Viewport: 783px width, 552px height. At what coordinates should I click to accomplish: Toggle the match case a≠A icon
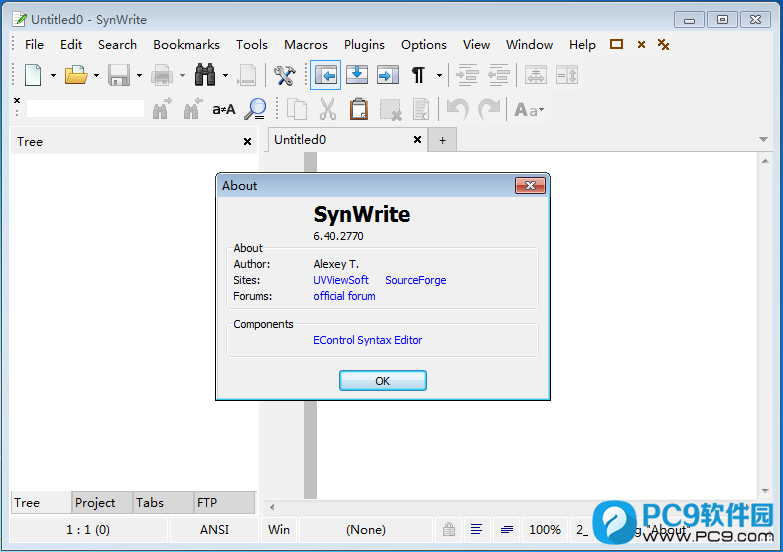coord(224,109)
